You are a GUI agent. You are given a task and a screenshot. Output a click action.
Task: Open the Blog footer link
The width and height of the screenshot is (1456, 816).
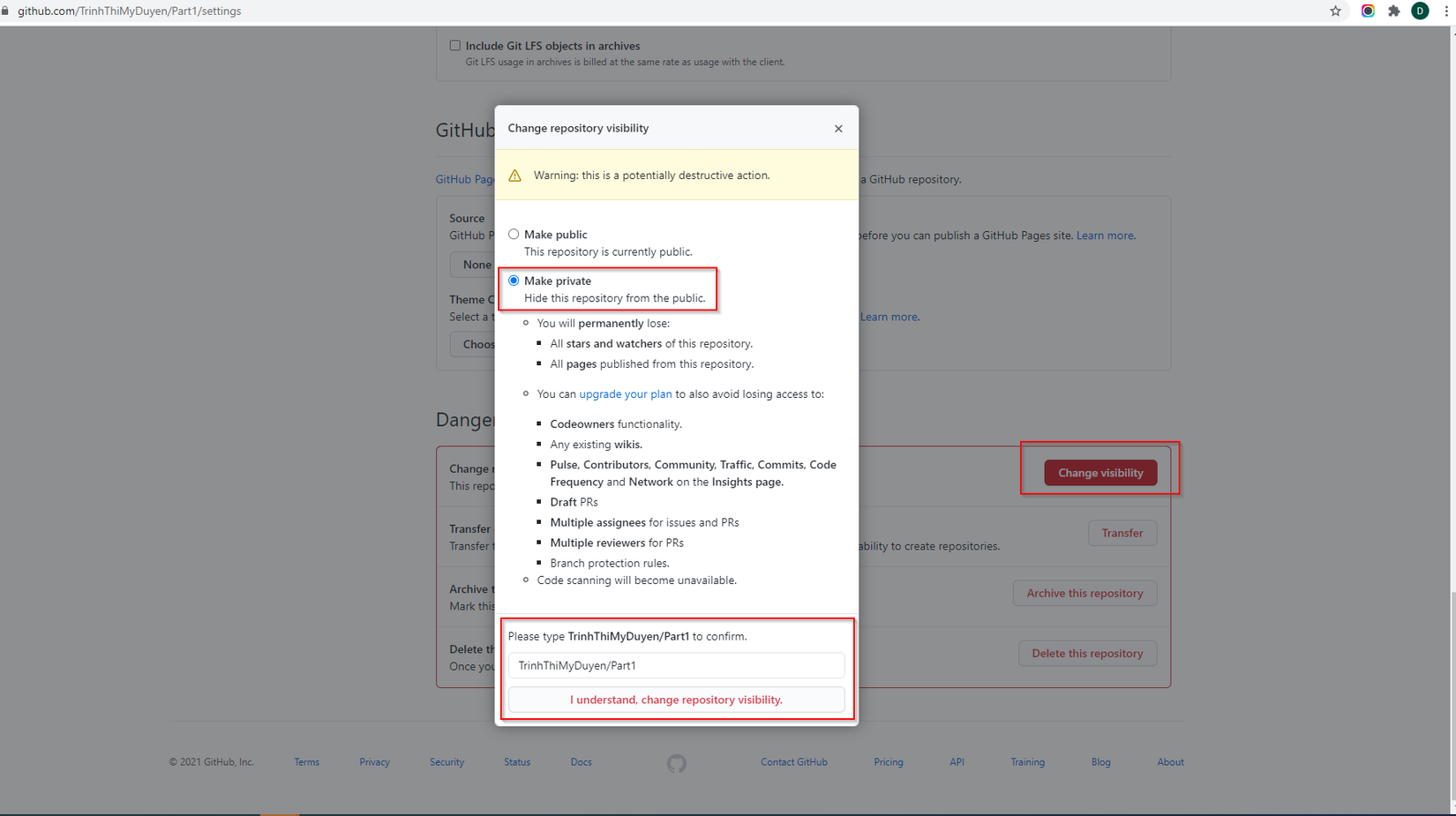pos(1101,762)
